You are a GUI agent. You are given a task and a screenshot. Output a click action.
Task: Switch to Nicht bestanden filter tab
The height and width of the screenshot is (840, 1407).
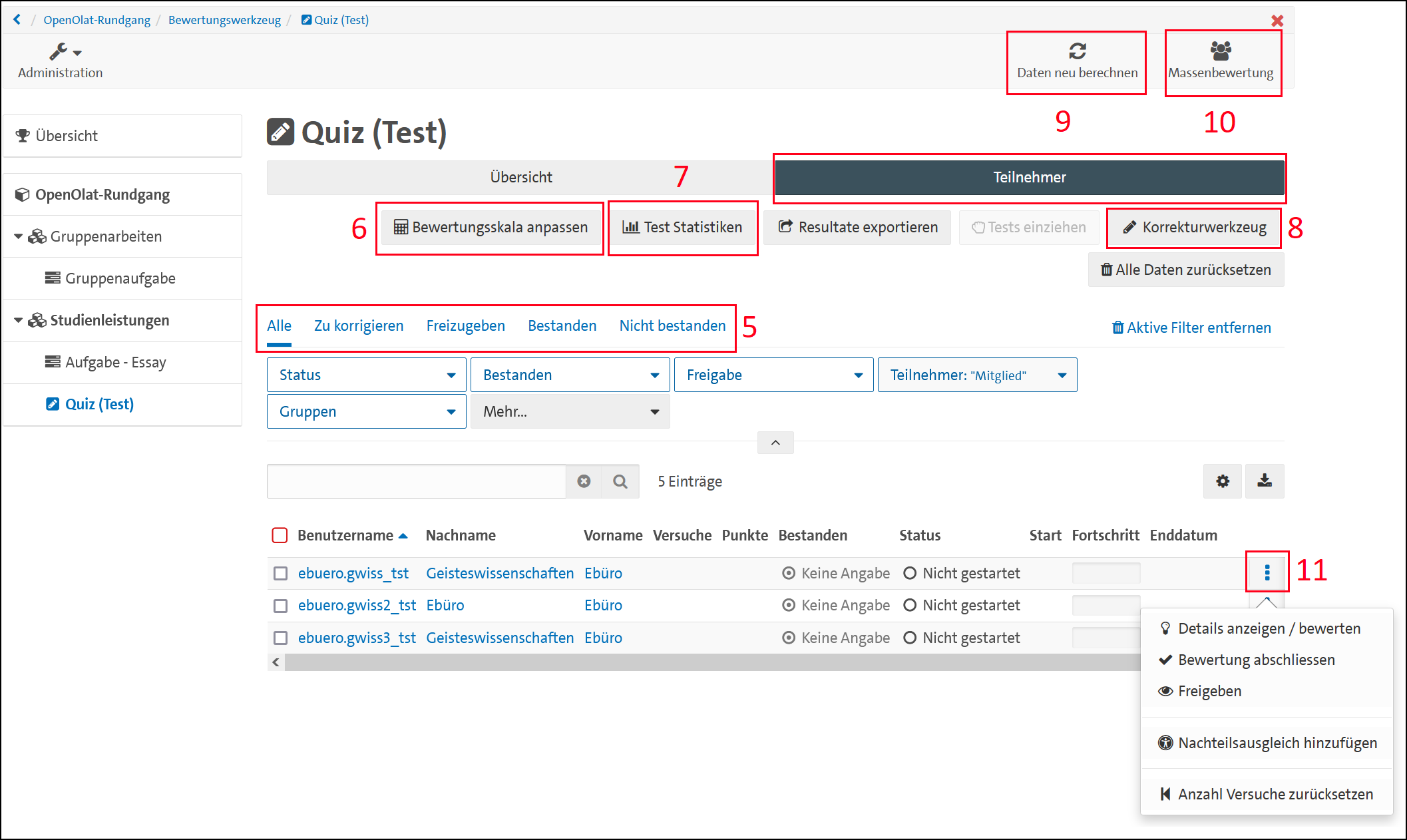673,325
